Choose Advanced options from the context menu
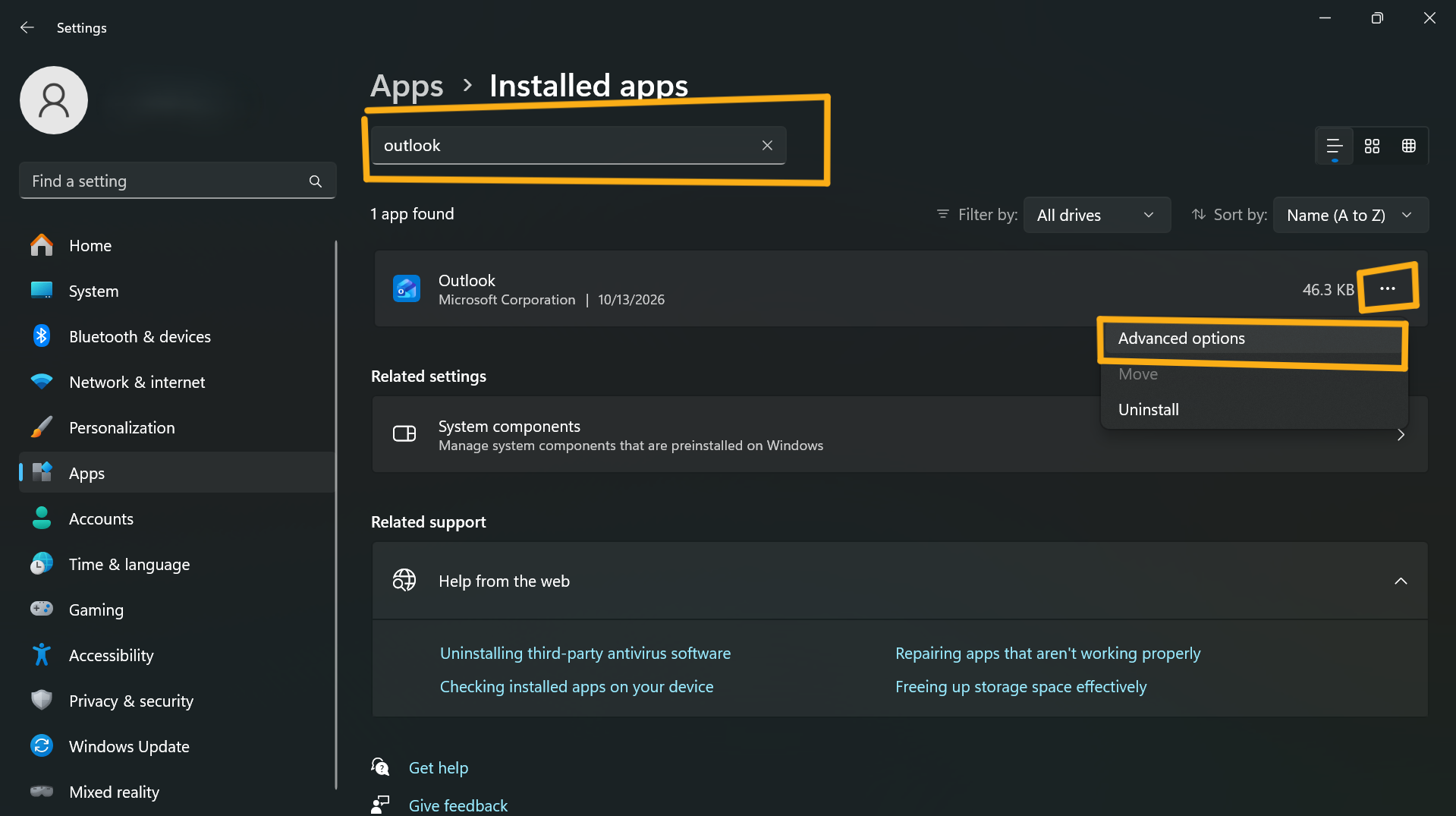This screenshot has height=816, width=1456. coord(1253,339)
